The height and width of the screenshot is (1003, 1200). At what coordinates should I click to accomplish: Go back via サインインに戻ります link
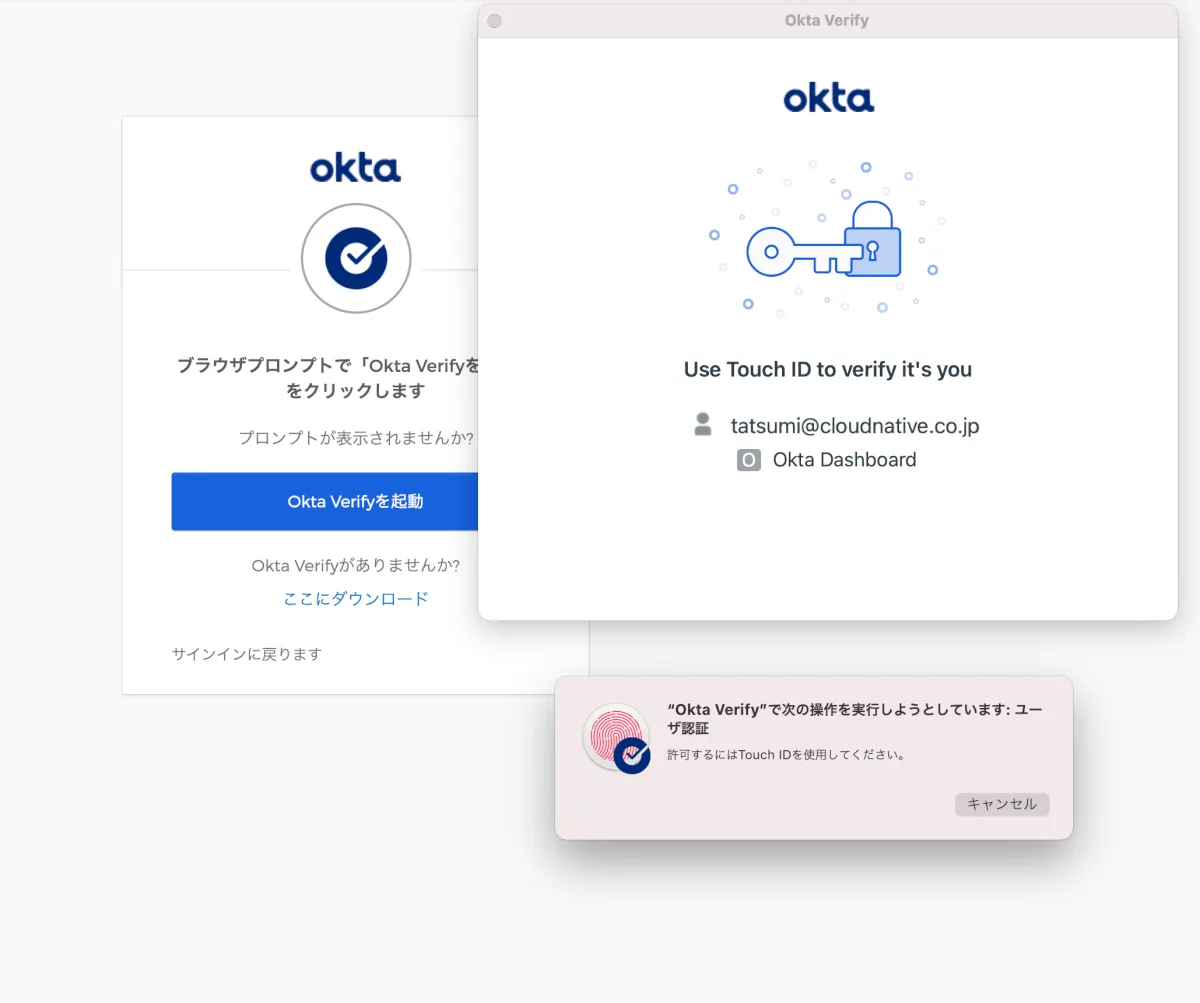coord(247,654)
